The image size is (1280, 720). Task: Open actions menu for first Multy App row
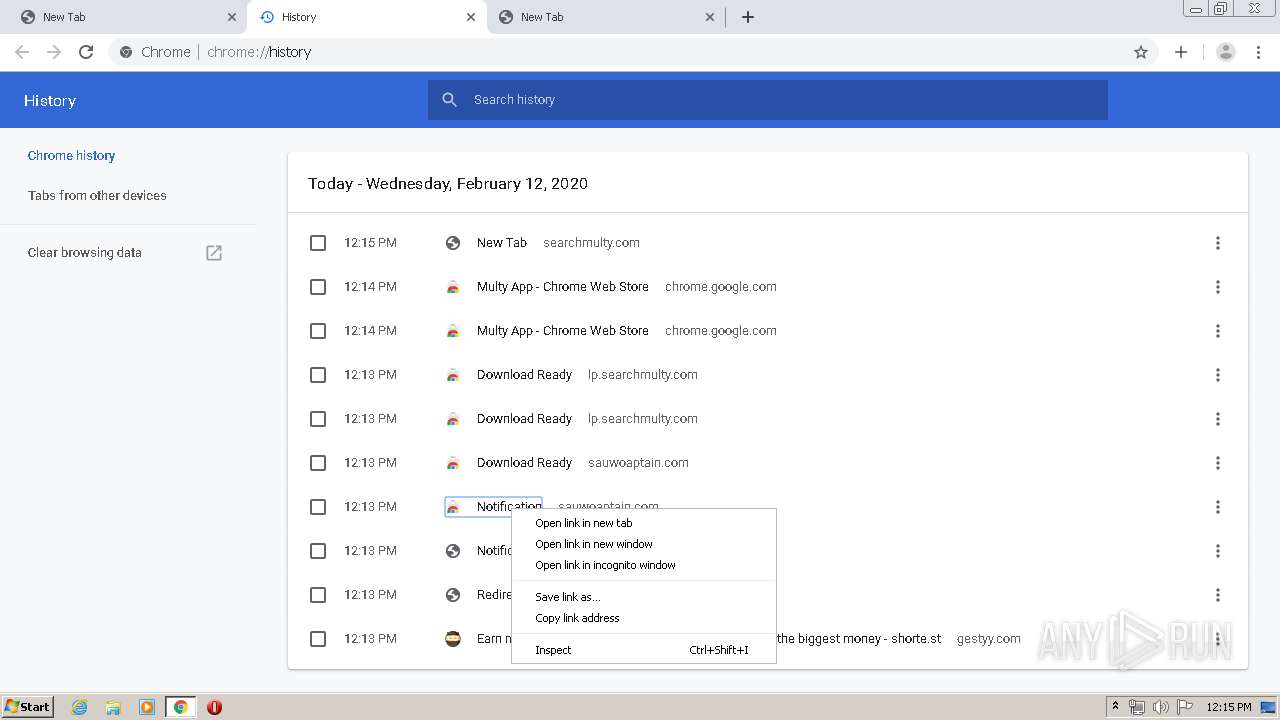(1218, 287)
